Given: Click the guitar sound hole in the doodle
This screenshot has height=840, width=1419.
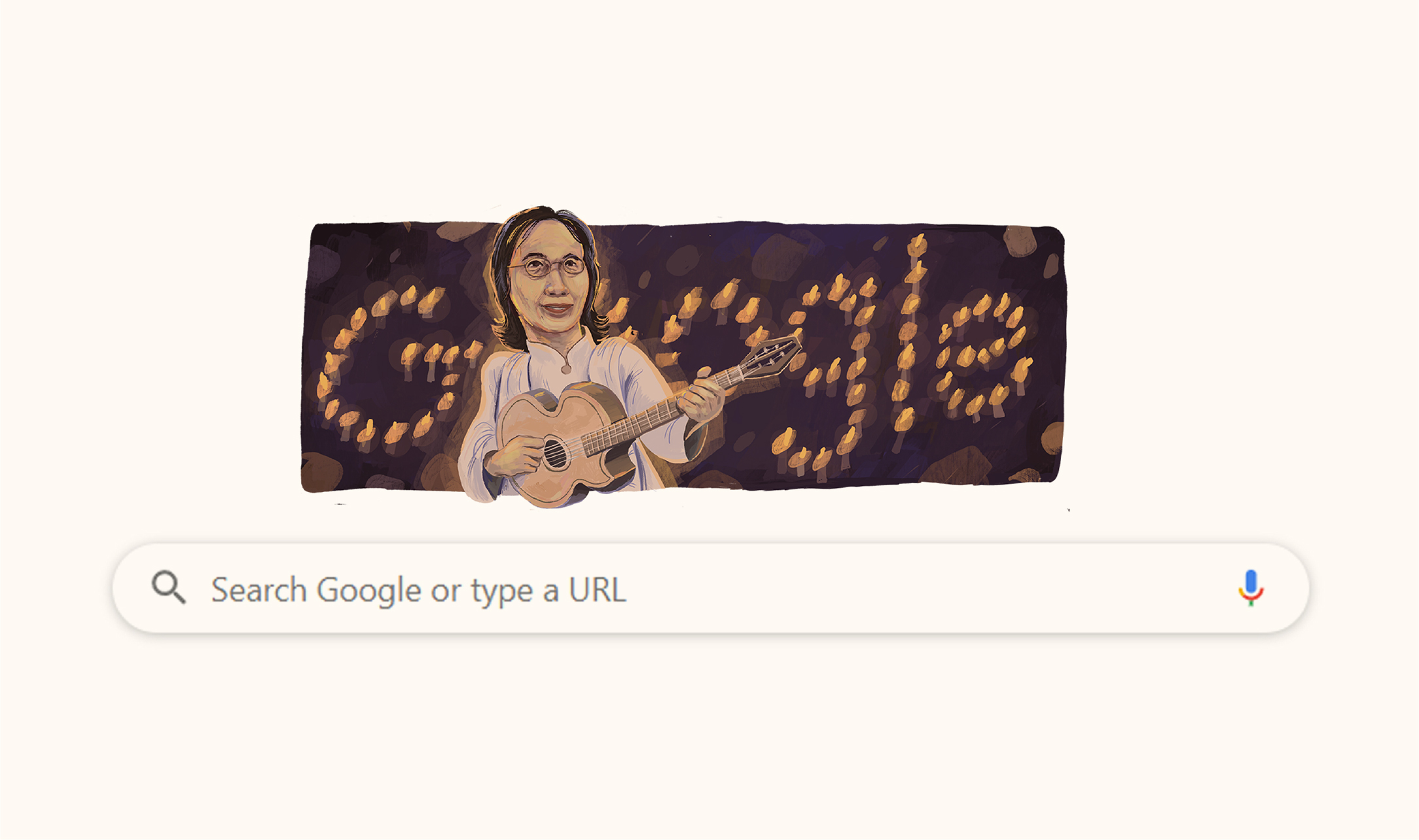Looking at the screenshot, I should 555,453.
